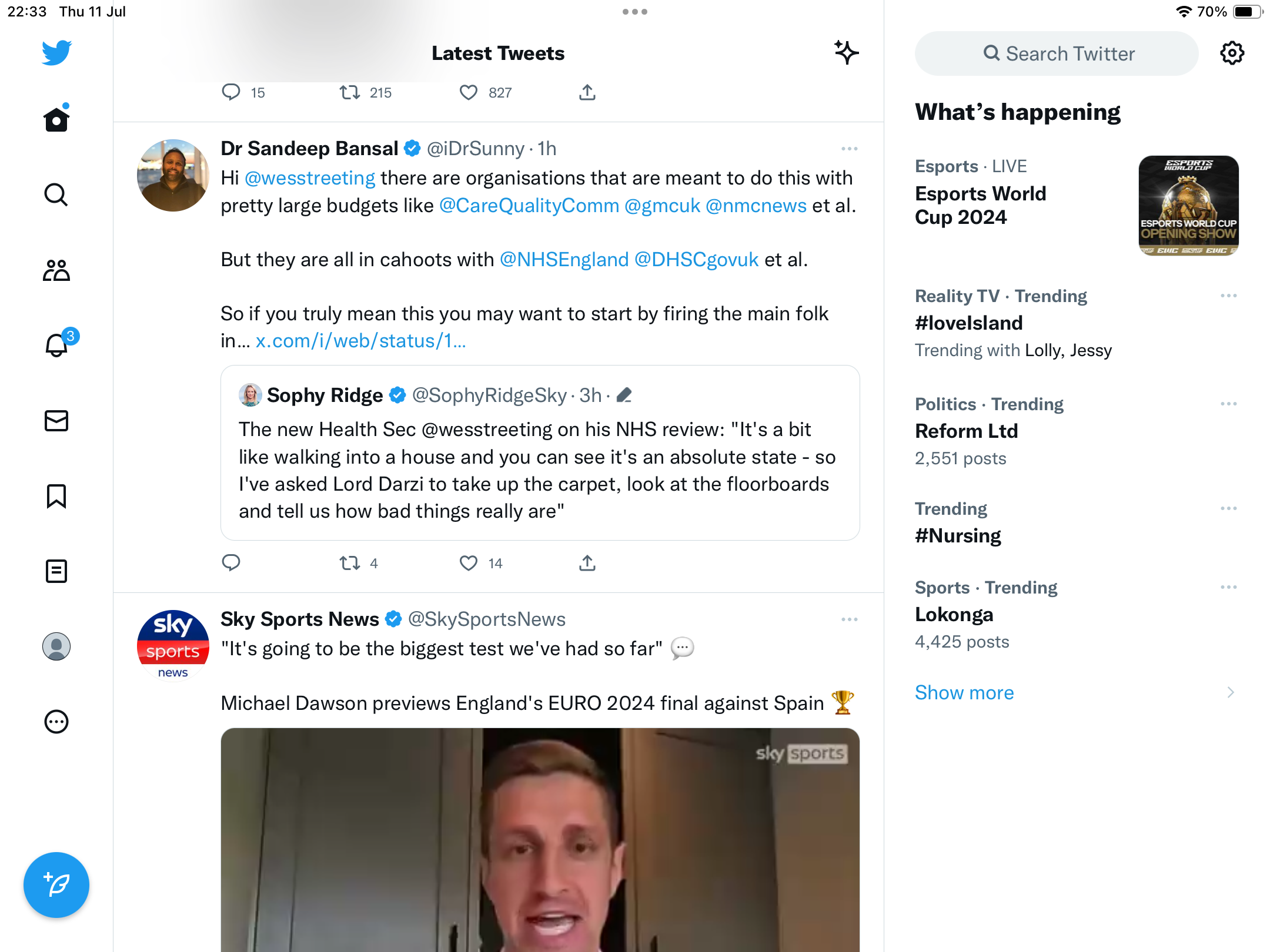Image resolution: width=1270 pixels, height=952 pixels.
Task: Open Direct Messages envelope
Action: 56,421
